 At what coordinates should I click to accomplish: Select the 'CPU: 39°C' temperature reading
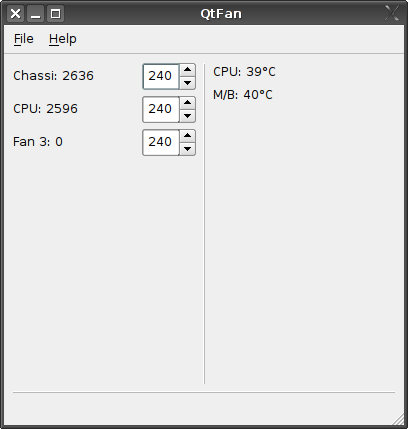[244, 72]
